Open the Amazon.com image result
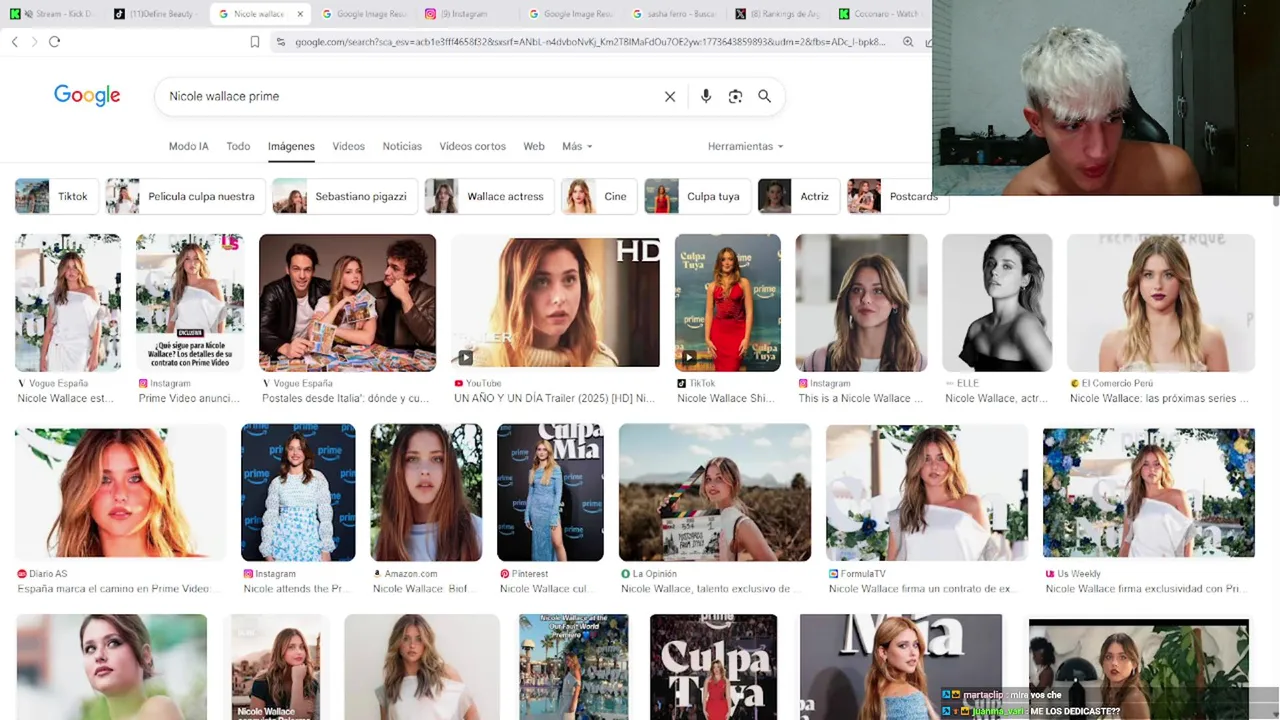1280x720 pixels. [426, 492]
